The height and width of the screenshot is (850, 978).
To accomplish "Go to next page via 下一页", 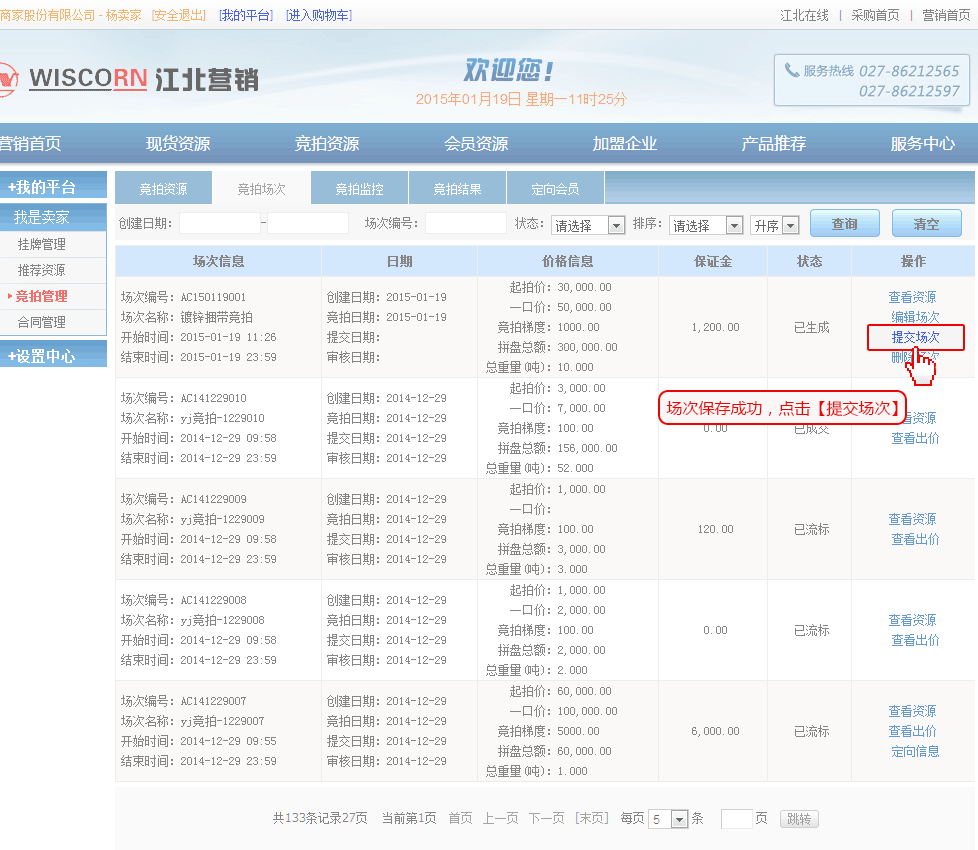I will pyautogui.click(x=546, y=818).
